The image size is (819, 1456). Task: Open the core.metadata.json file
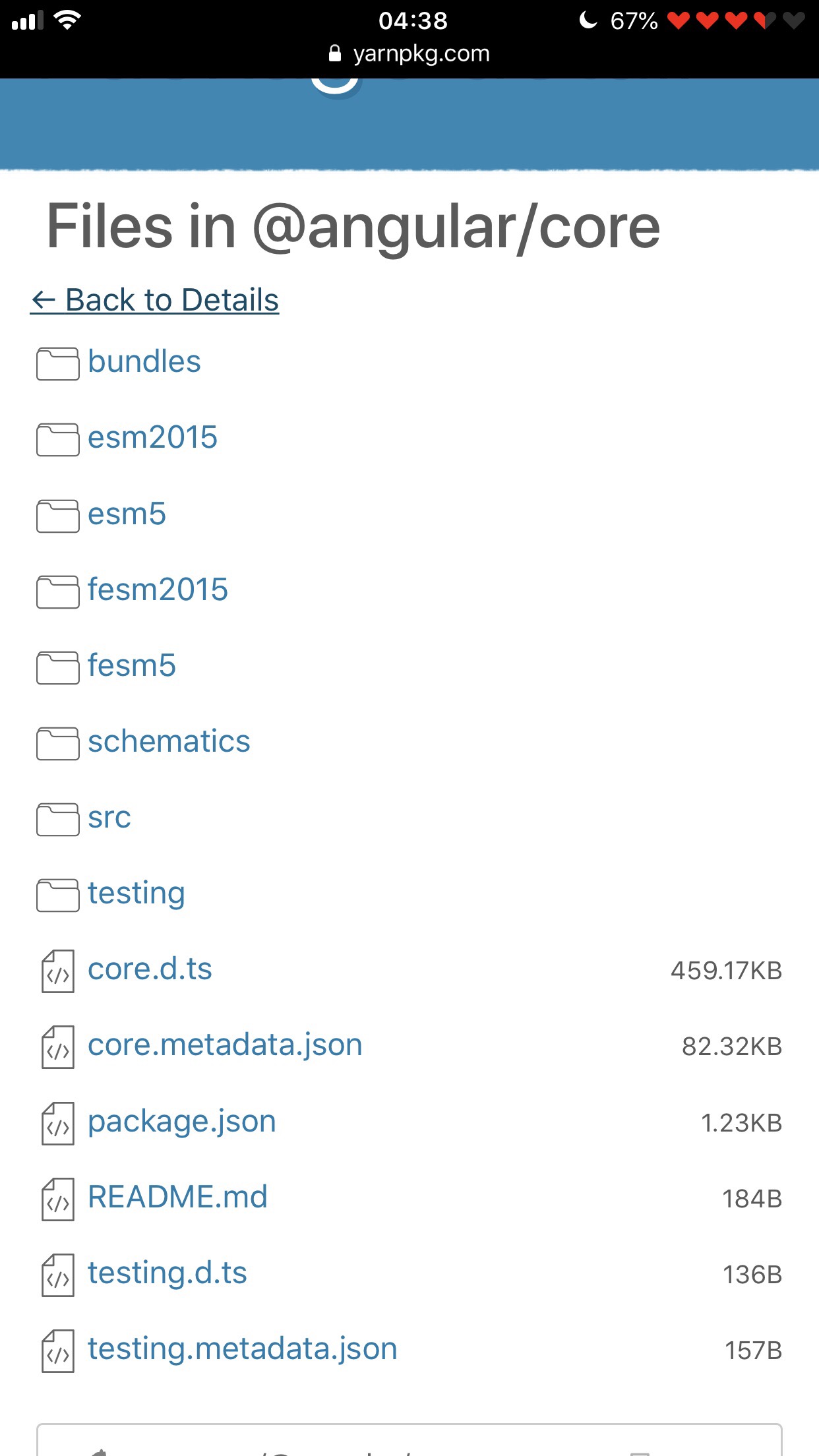(x=225, y=1046)
